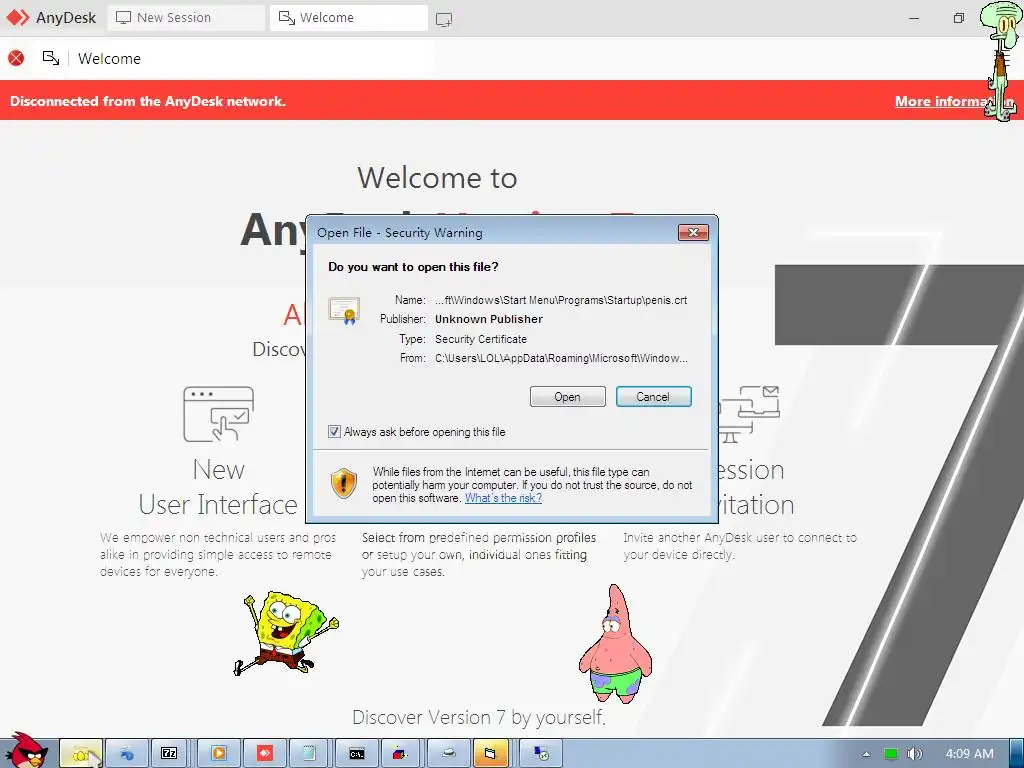The width and height of the screenshot is (1024, 768).
Task: Click the AnyDesk taskbar icon
Action: [264, 754]
